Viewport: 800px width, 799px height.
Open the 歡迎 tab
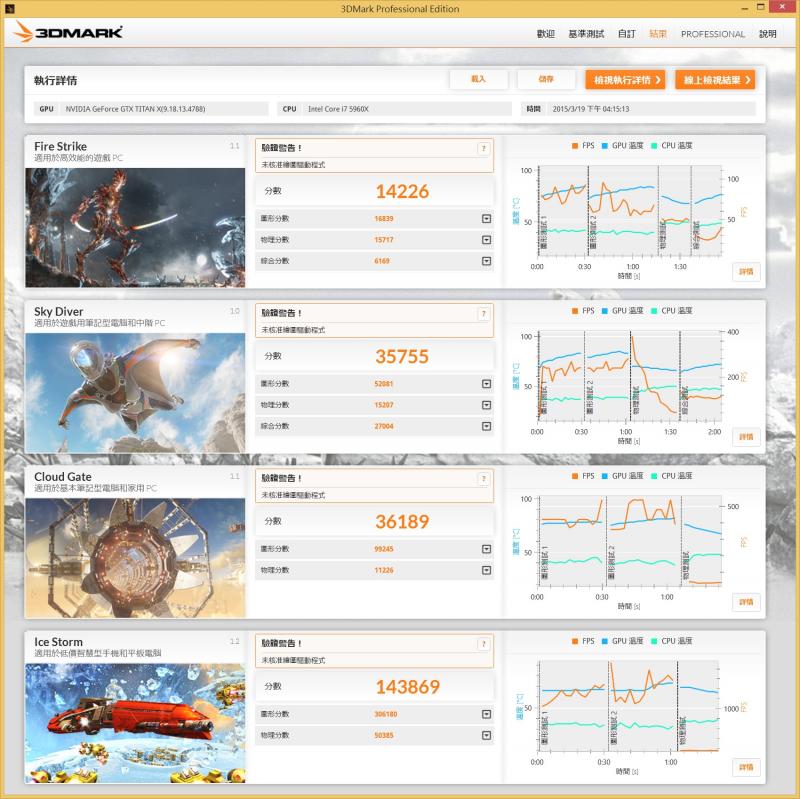tap(545, 34)
